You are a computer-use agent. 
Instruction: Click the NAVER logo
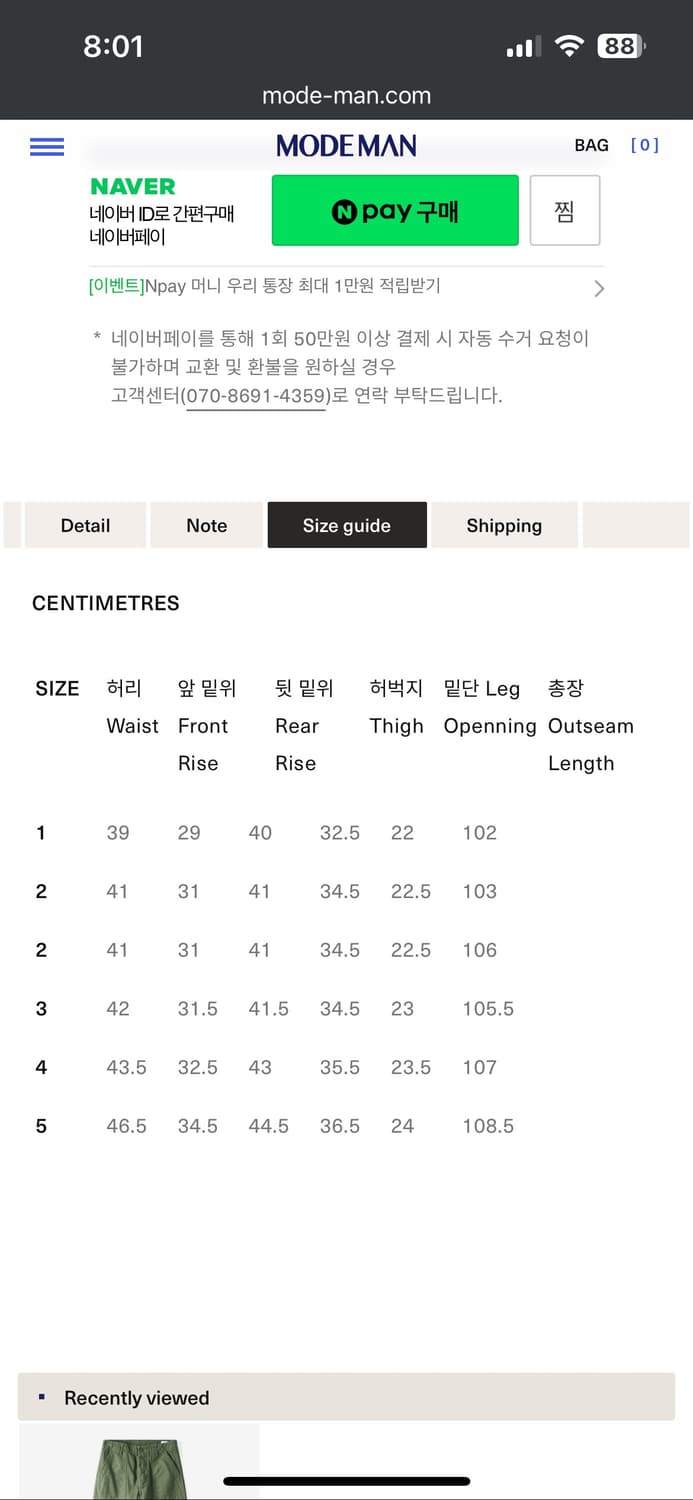point(132,187)
